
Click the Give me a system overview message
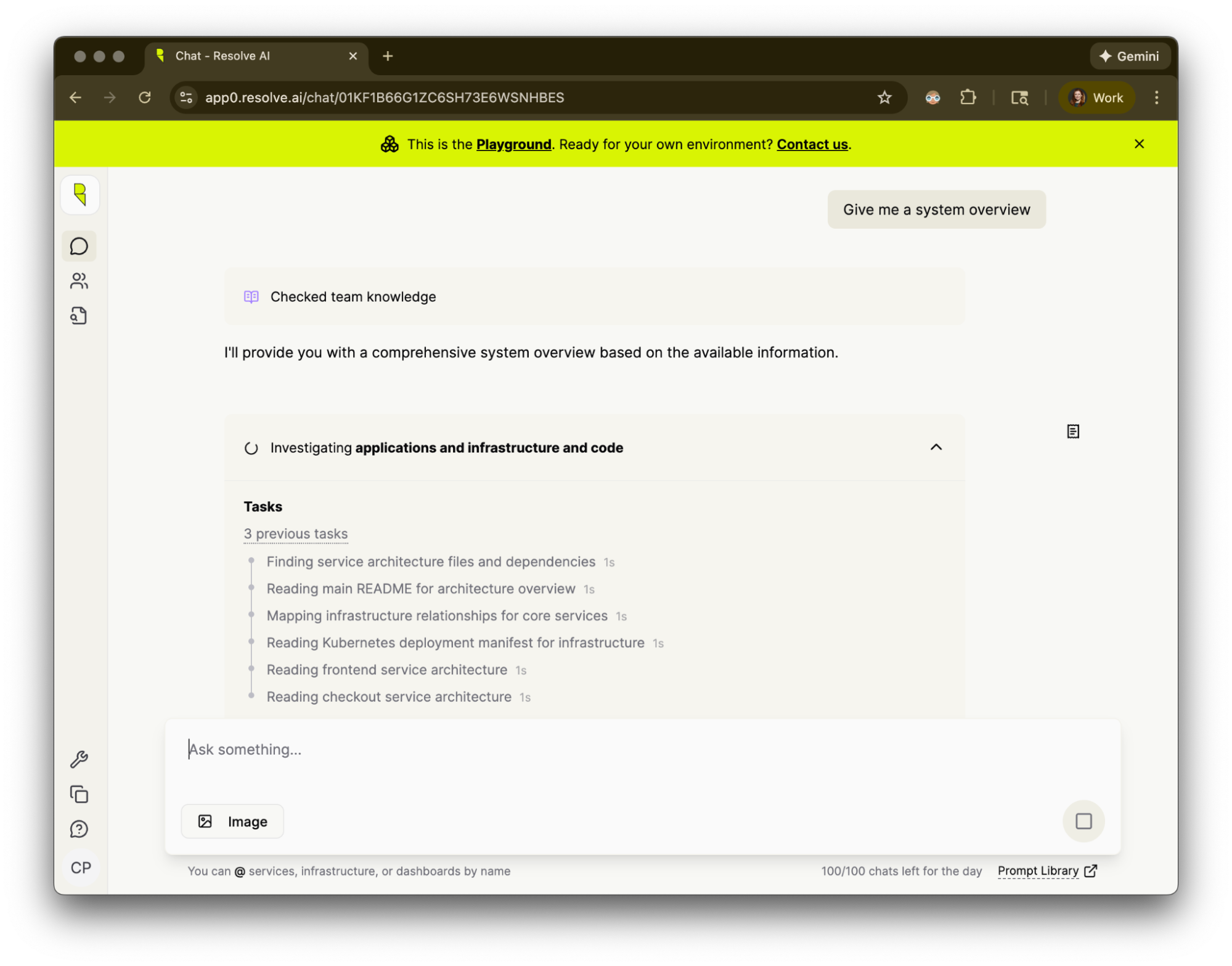pyautogui.click(x=936, y=210)
